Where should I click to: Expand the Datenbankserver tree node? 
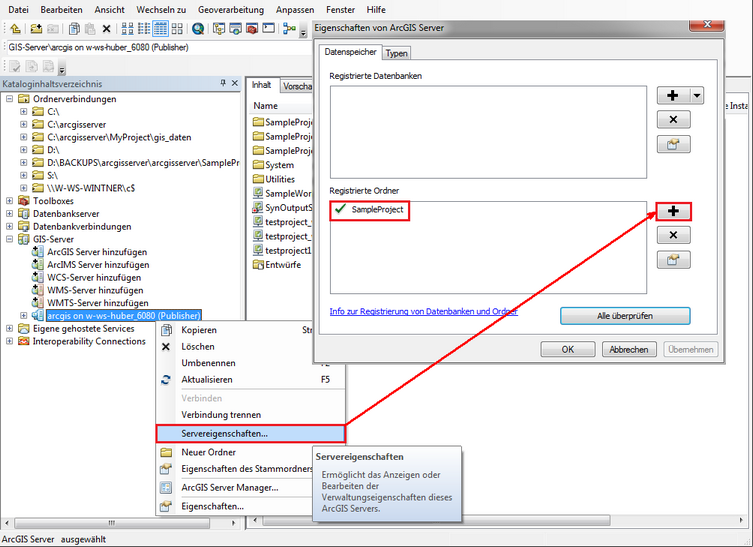tap(9, 213)
